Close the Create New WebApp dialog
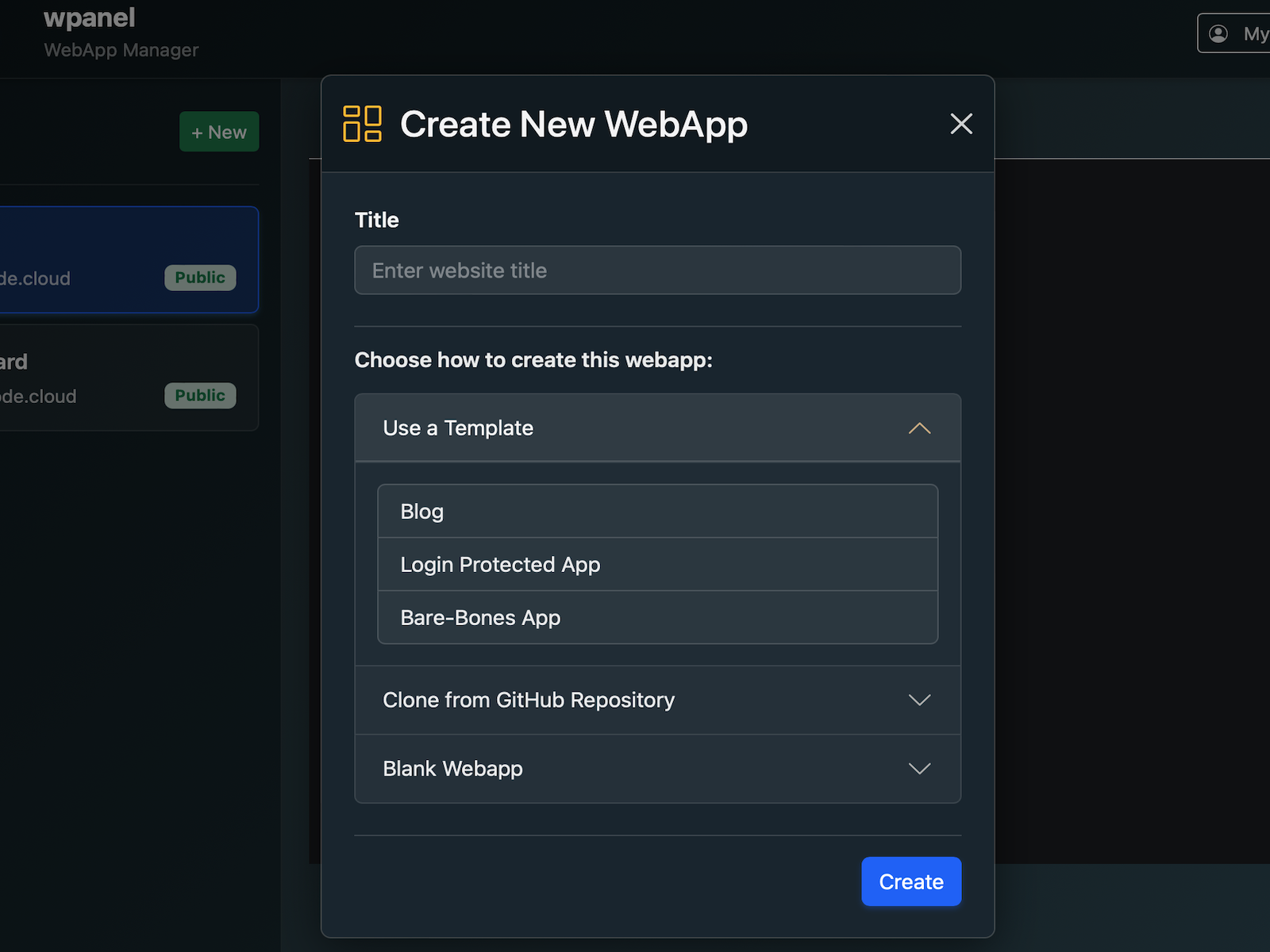Image resolution: width=1270 pixels, height=952 pixels. [x=961, y=124]
